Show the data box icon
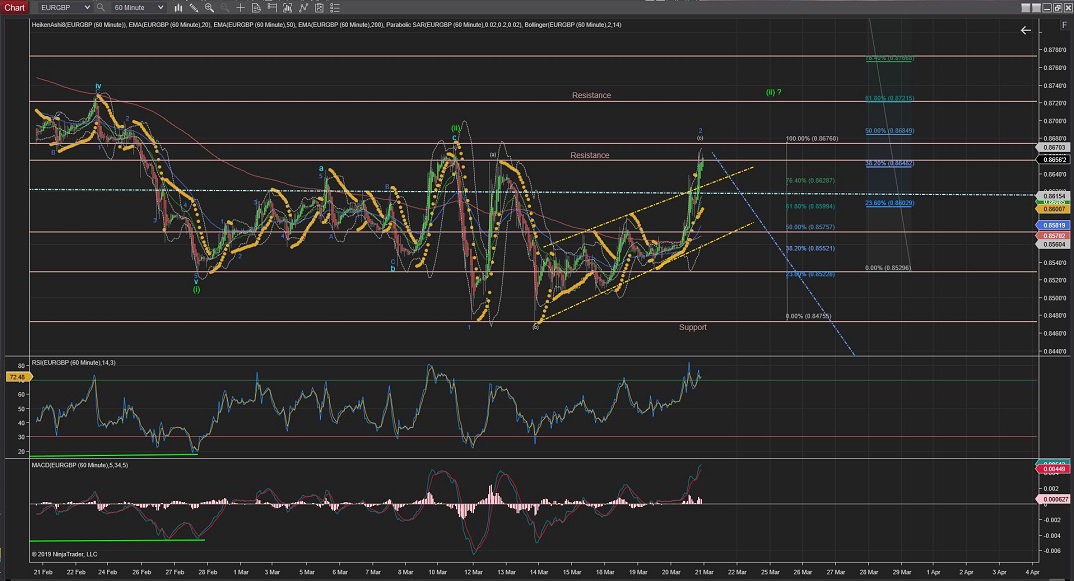The height and width of the screenshot is (581, 1074). (x=256, y=8)
